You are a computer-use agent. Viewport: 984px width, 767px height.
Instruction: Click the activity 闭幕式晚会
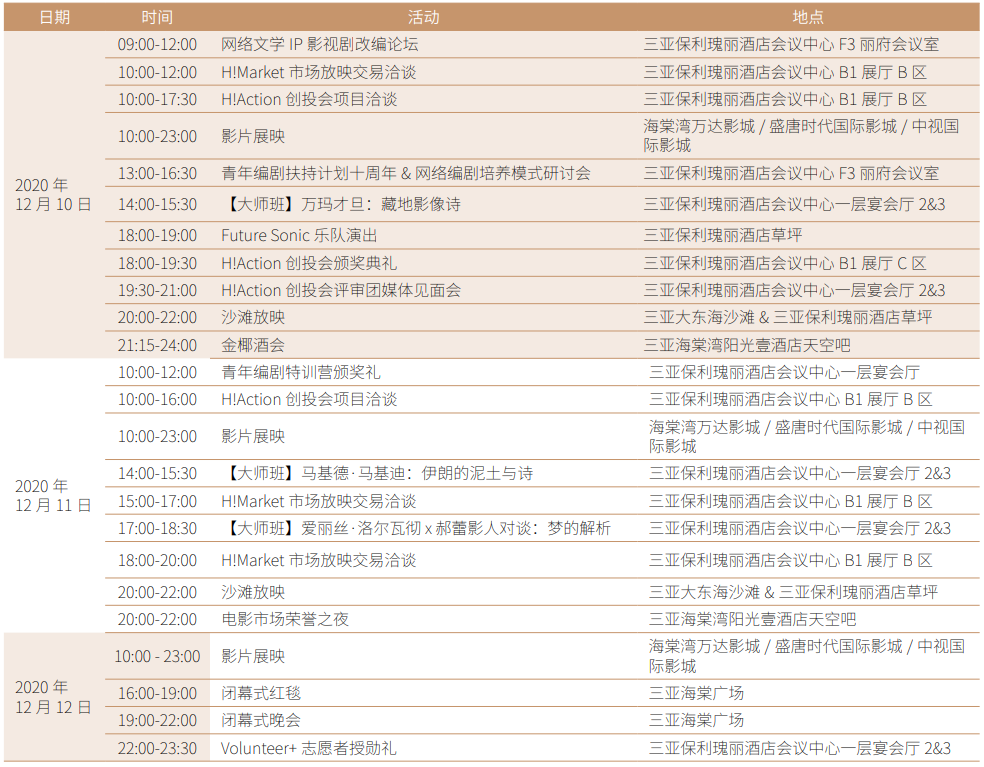[x=261, y=721]
